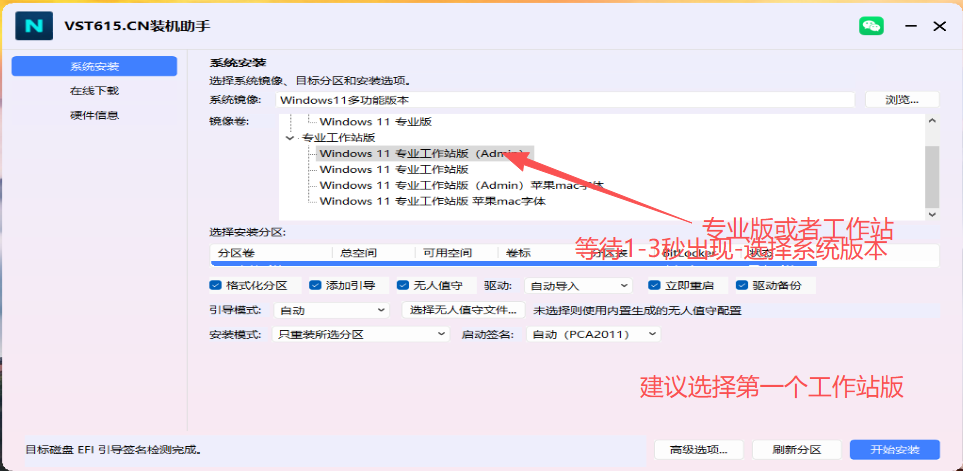963x471 pixels.
Task: Click 选择无人值守文件... button
Action: (x=464, y=310)
